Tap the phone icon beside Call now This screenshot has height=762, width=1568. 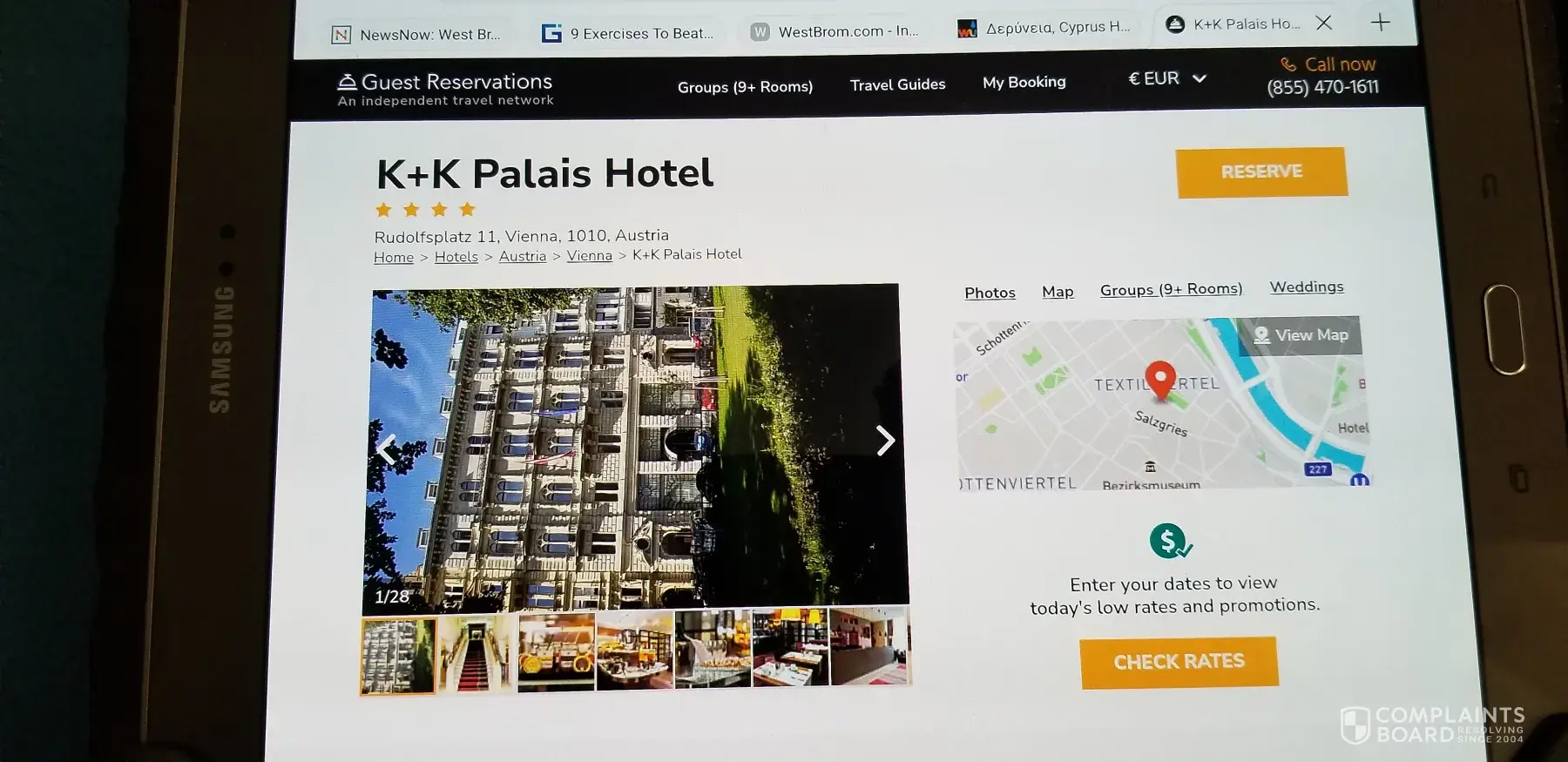tap(1288, 64)
